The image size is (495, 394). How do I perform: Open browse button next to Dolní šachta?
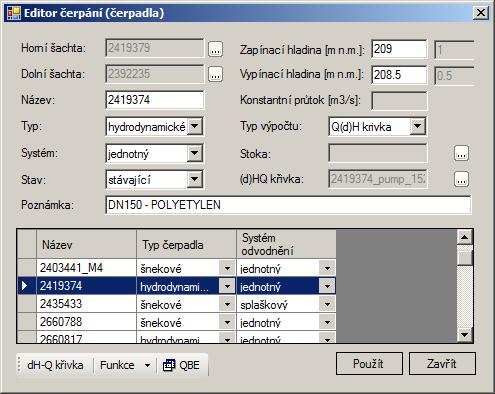click(x=215, y=74)
